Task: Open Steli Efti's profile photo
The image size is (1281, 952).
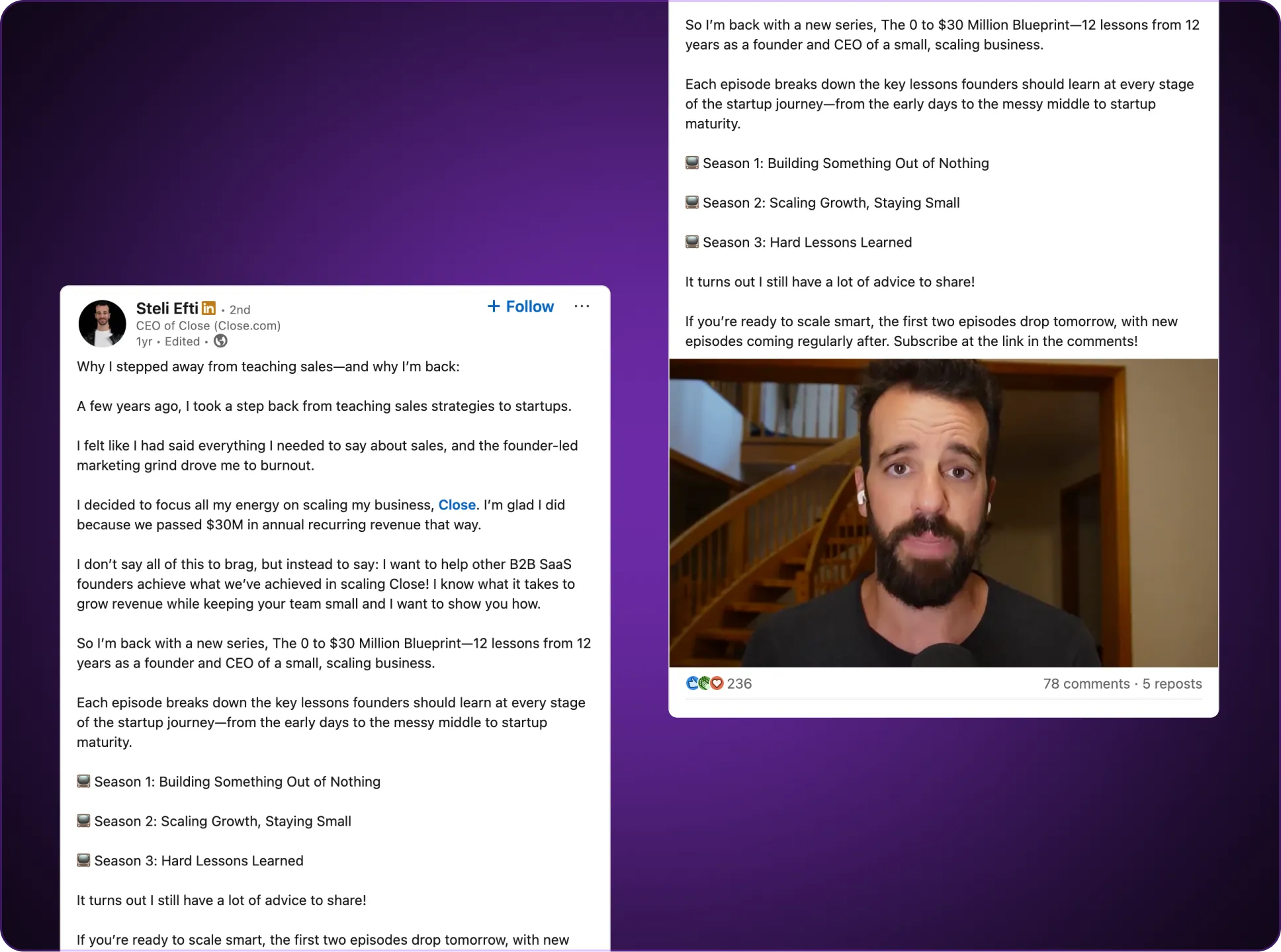Action: point(103,324)
